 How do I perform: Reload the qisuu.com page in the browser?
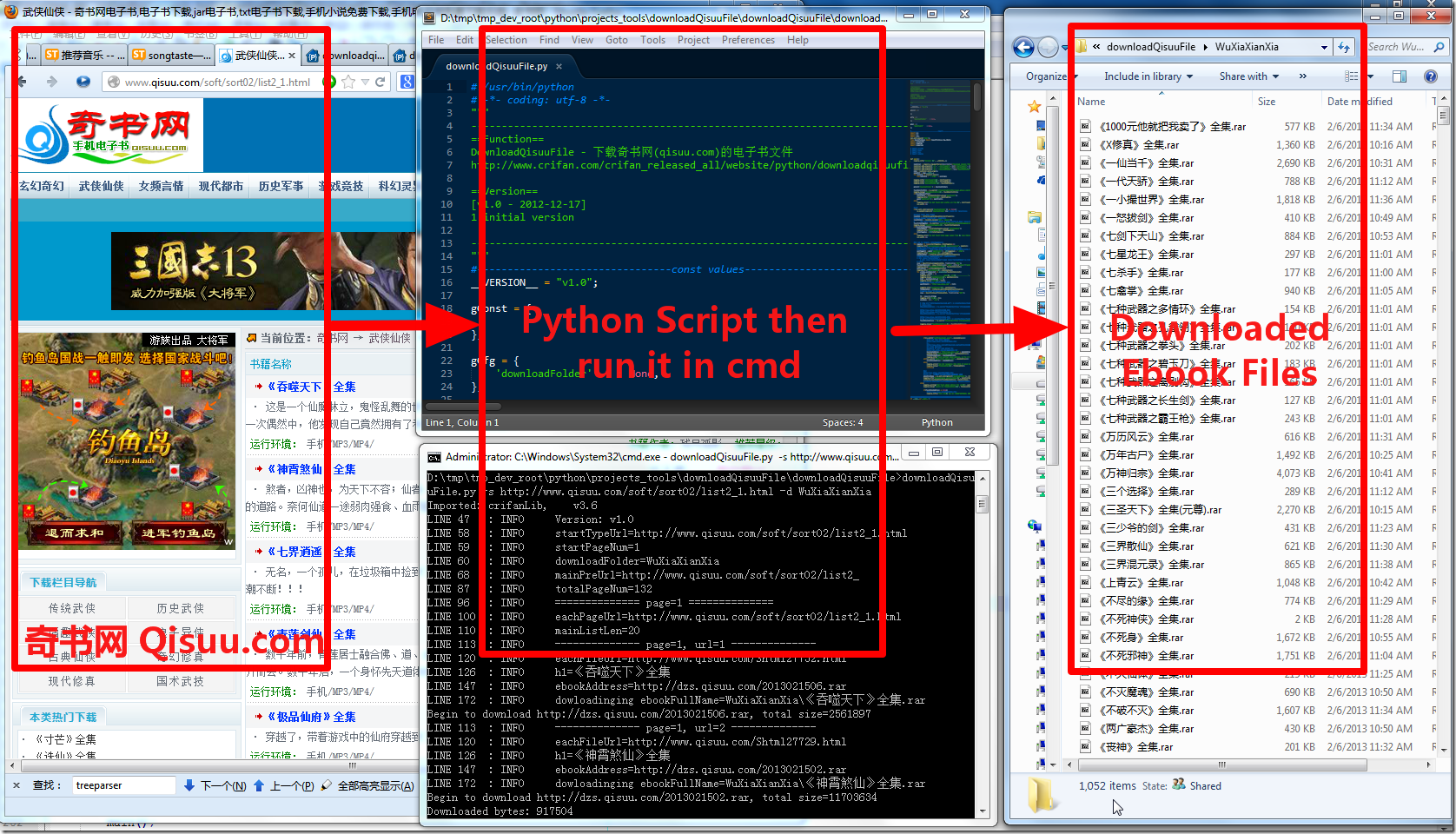[x=380, y=82]
